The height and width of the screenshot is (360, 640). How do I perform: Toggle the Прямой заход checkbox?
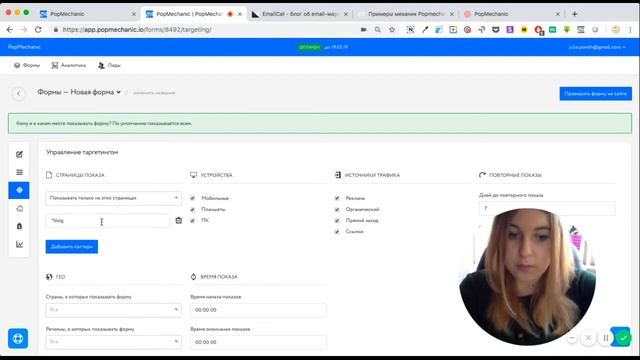(x=337, y=220)
